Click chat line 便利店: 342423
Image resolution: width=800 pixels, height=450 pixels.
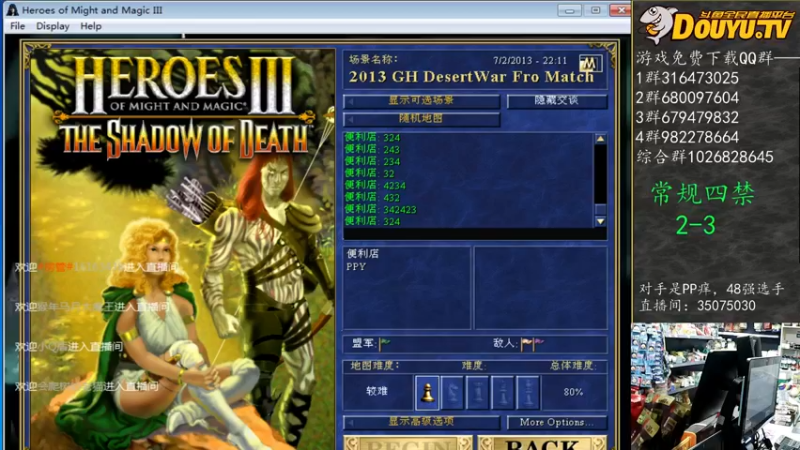pyautogui.click(x=381, y=209)
